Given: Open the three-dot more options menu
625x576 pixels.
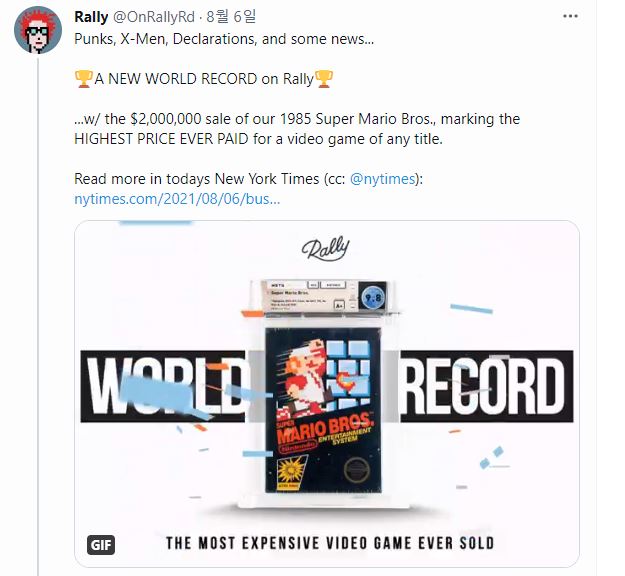Looking at the screenshot, I should [x=570, y=16].
